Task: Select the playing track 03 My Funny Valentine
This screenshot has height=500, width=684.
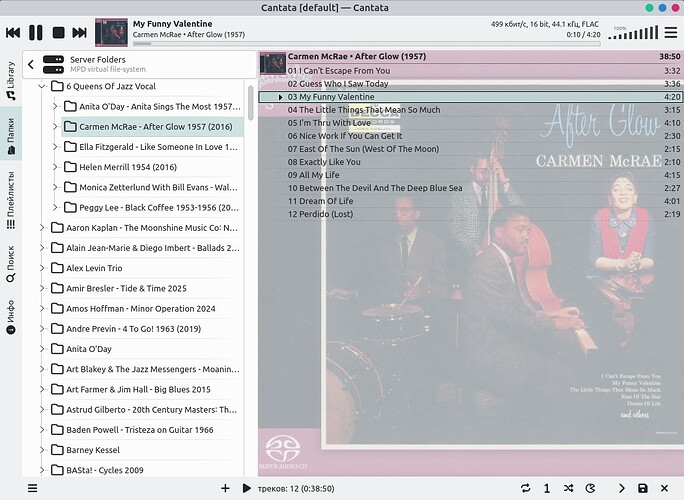Action: coord(470,97)
